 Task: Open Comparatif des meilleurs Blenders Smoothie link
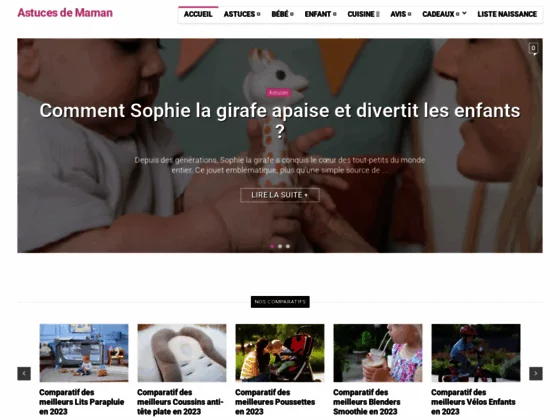tap(367, 402)
